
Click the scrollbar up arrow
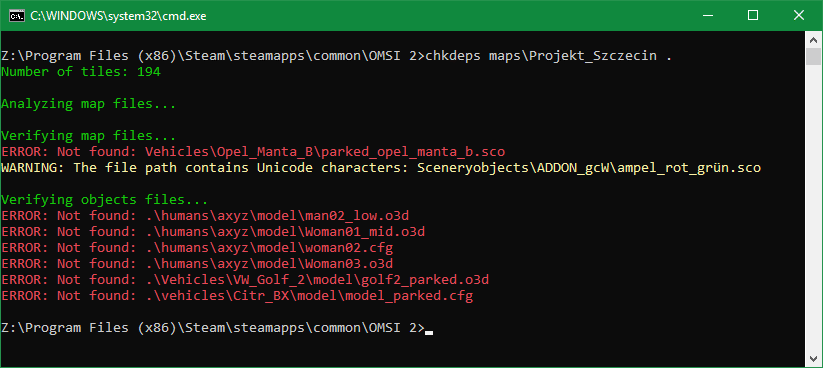pos(813,39)
